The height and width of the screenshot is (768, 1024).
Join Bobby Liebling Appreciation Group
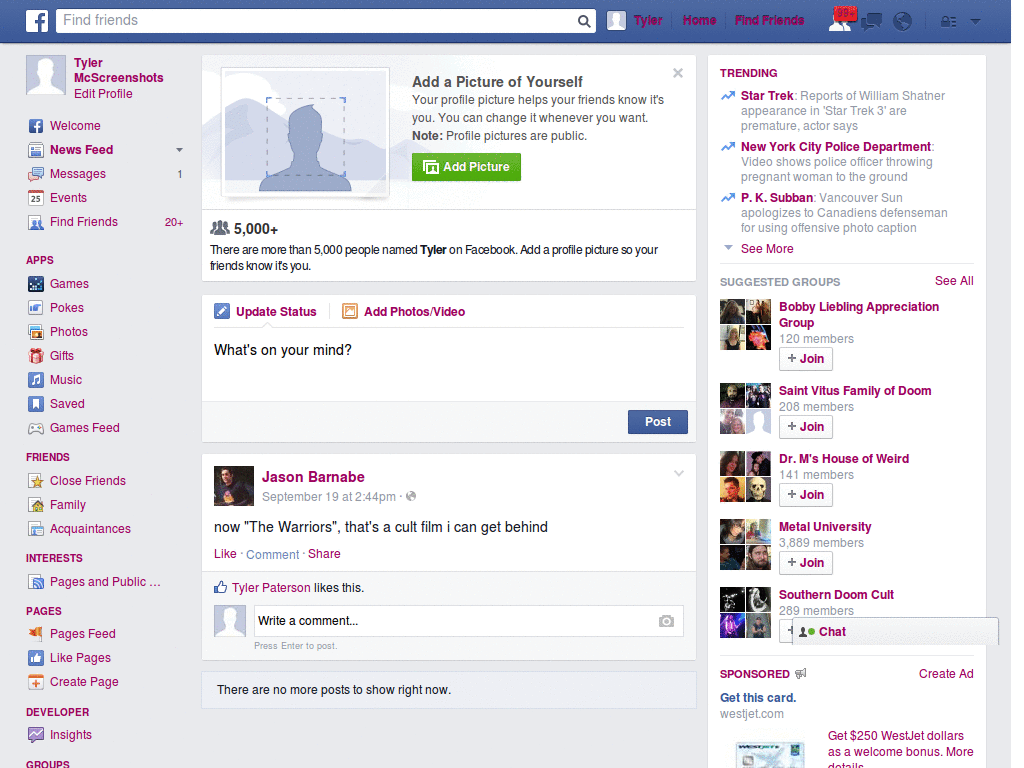pos(806,359)
